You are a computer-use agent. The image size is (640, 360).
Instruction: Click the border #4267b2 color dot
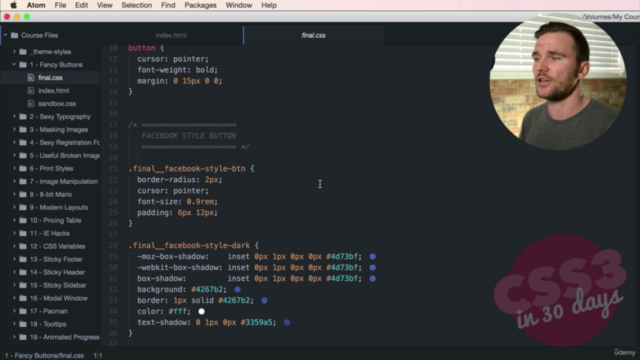coord(264,301)
